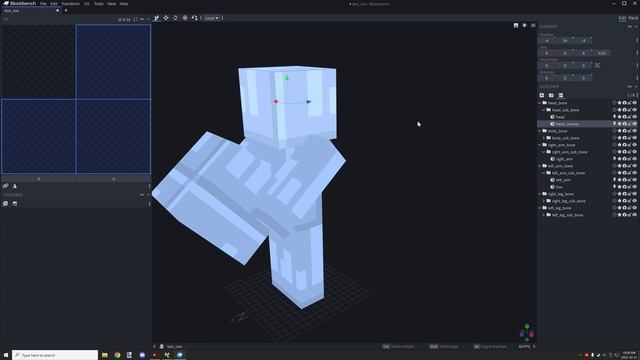The image size is (640, 360).
Task: Click the view orientation gizmo in viewport corner
Action: point(527,333)
